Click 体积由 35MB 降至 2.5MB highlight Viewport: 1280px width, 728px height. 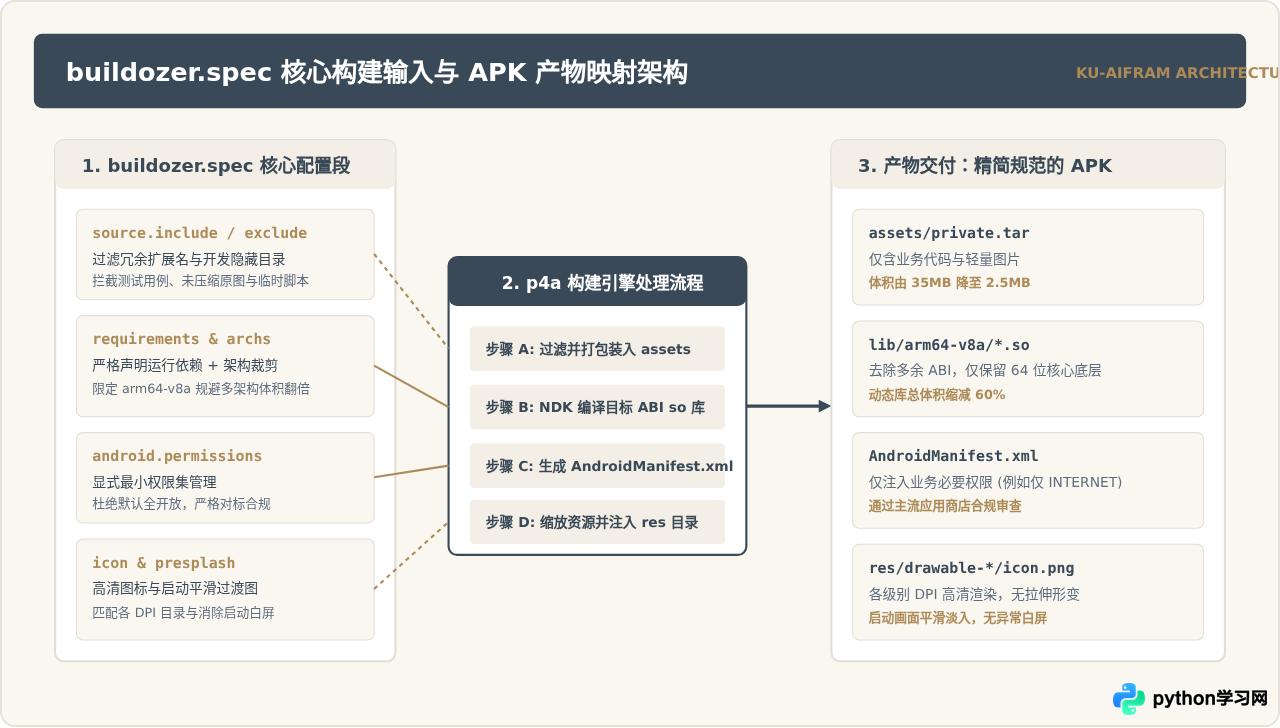pos(949,283)
